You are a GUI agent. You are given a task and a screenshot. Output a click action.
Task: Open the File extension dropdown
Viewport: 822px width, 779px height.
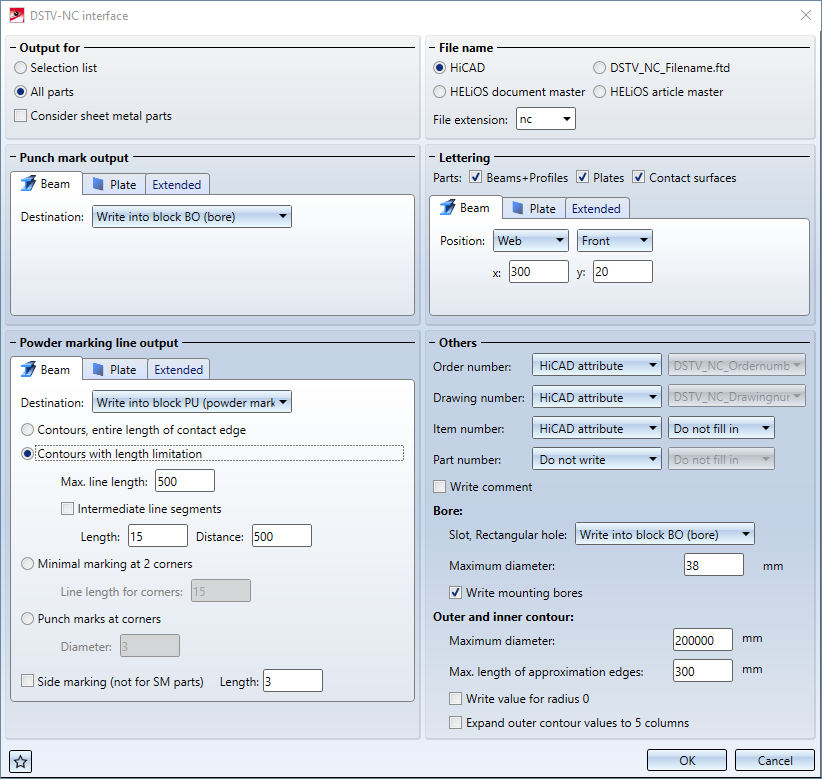546,119
